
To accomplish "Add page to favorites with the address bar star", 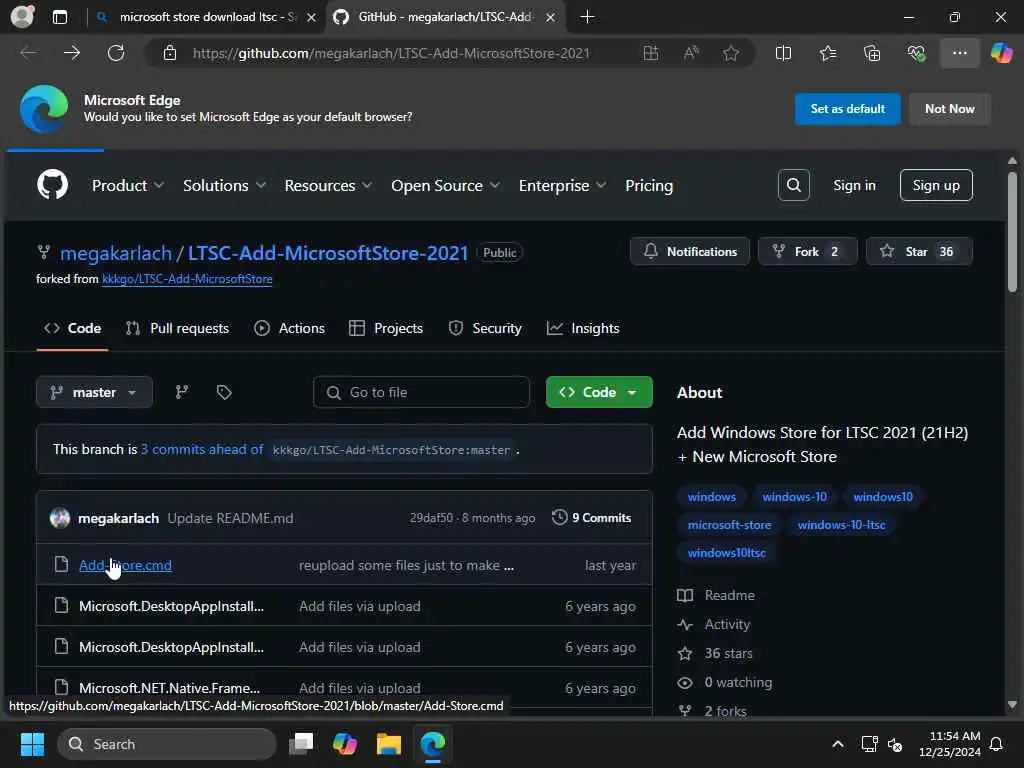I will tap(731, 53).
